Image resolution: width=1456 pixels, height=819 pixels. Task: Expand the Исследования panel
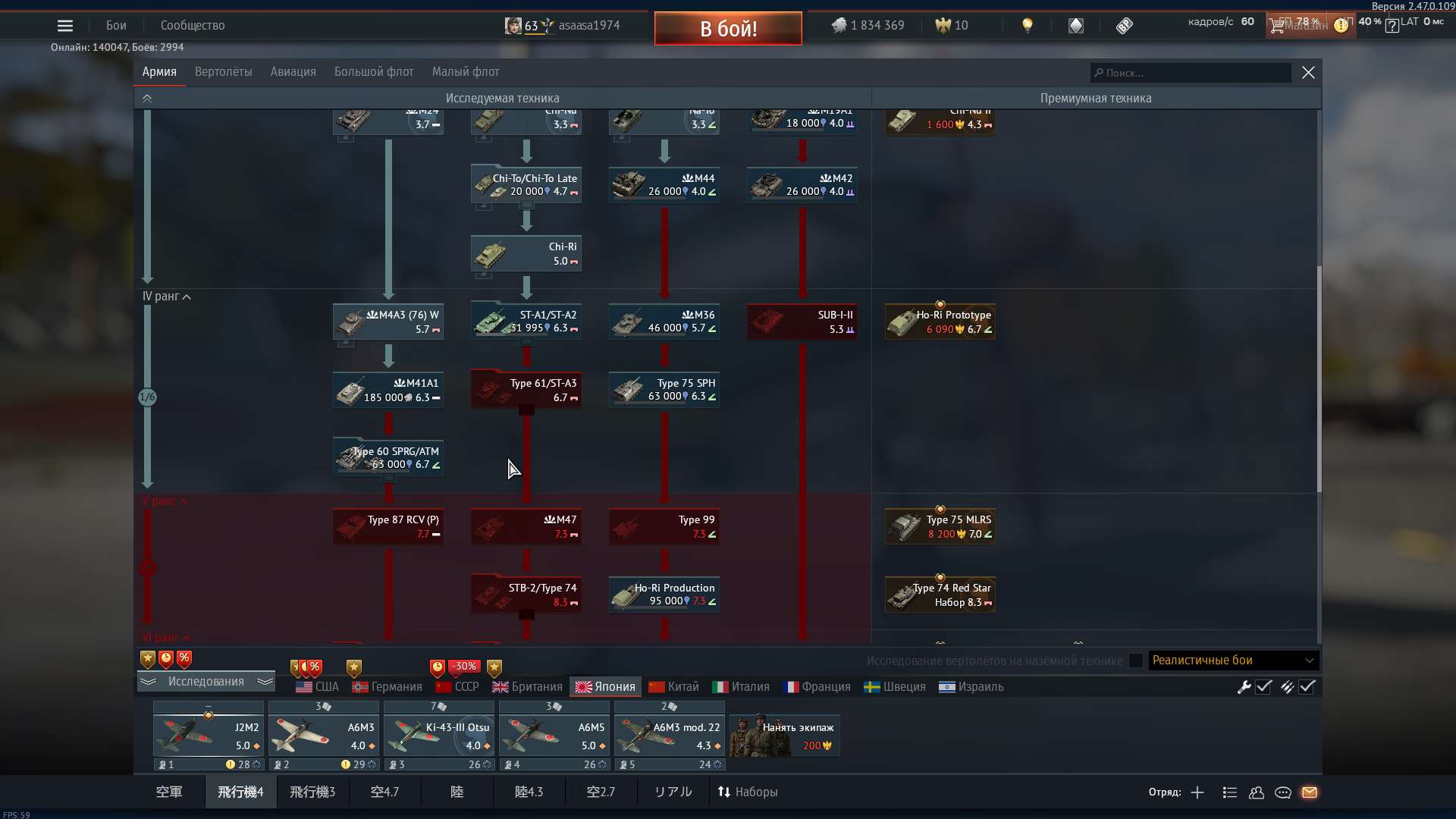(x=206, y=682)
